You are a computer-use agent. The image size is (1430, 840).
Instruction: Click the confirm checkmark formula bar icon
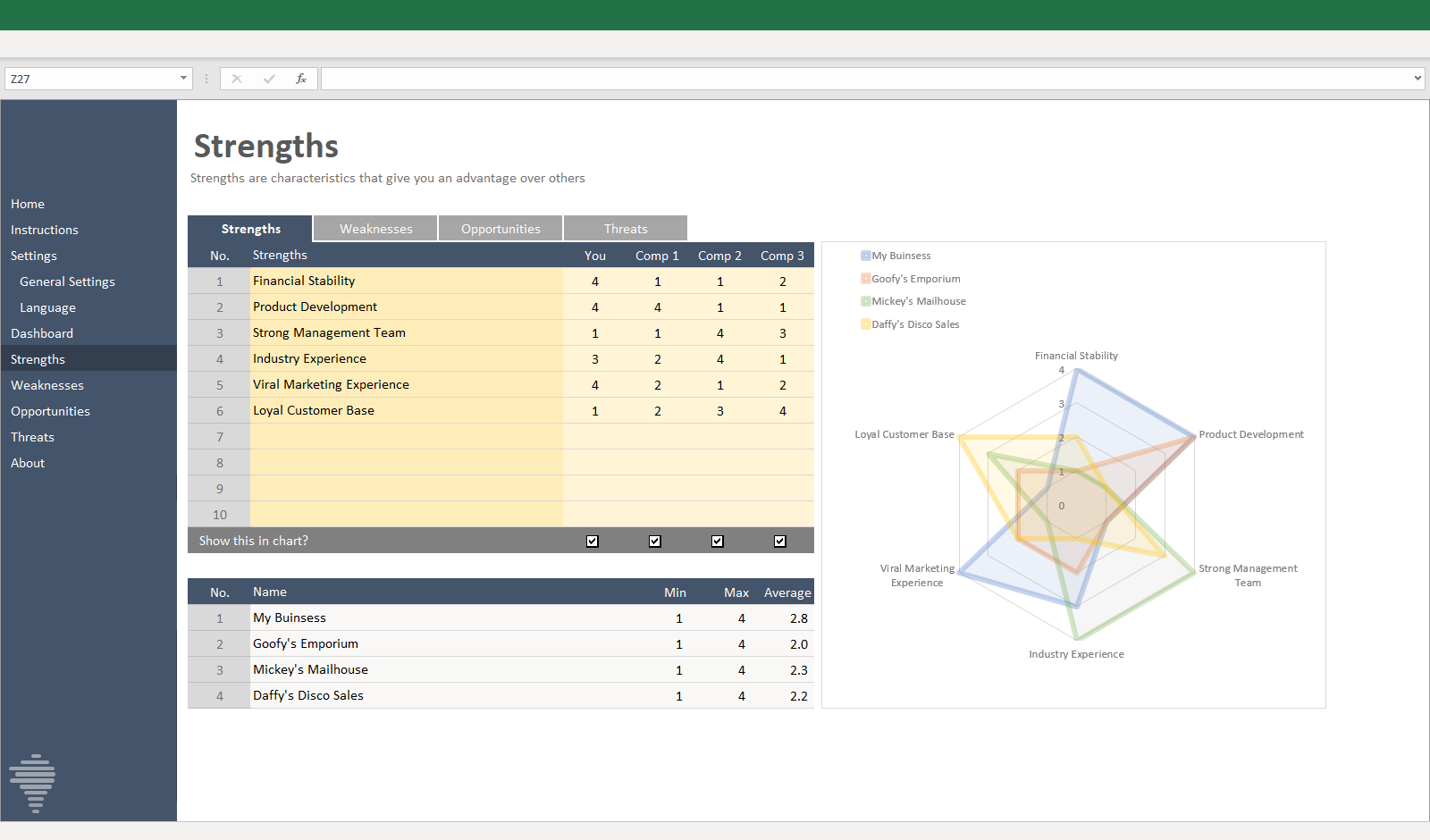tap(269, 79)
